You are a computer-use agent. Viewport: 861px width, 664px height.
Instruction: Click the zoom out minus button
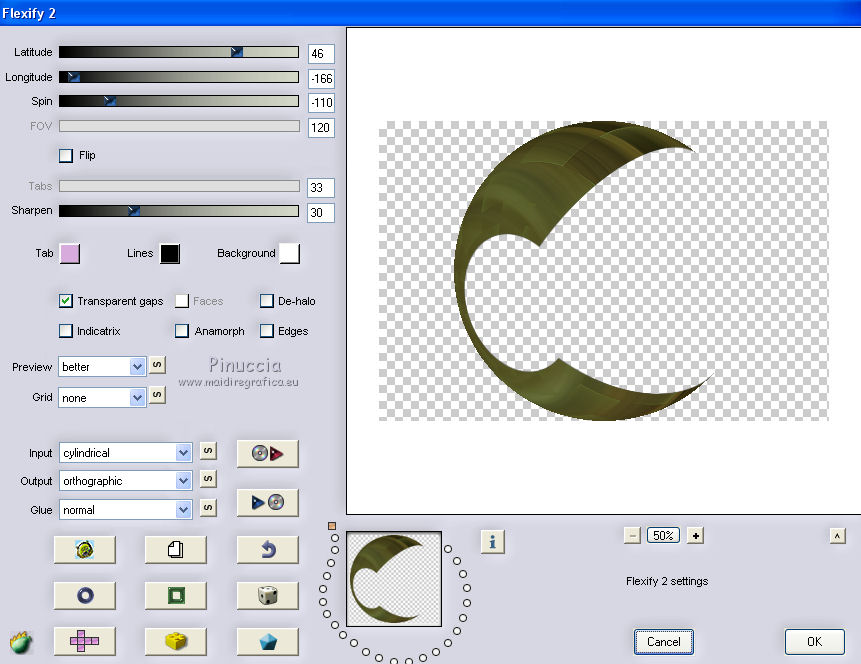[633, 535]
